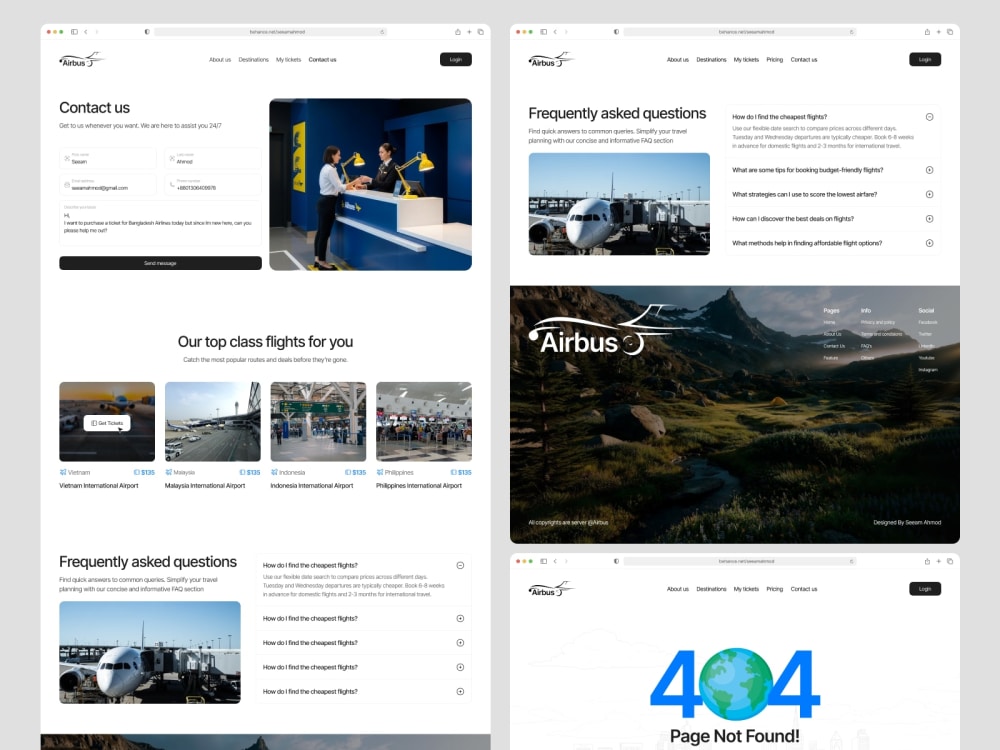Open the Facebook link in the footer Social column
Image resolution: width=1000 pixels, height=750 pixels.
[x=927, y=322]
